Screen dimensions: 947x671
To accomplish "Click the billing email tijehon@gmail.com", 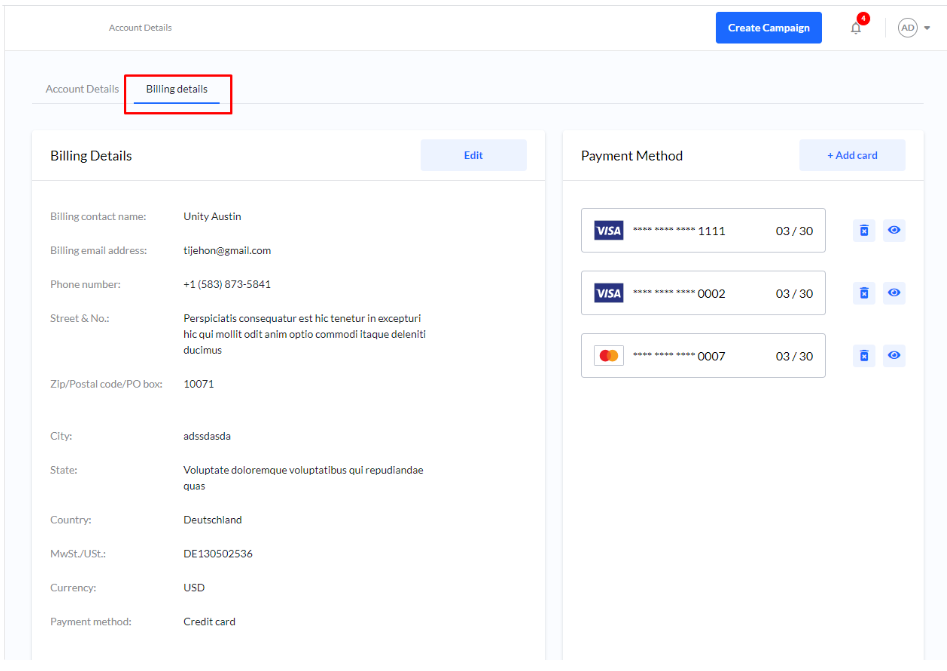I will point(227,250).
